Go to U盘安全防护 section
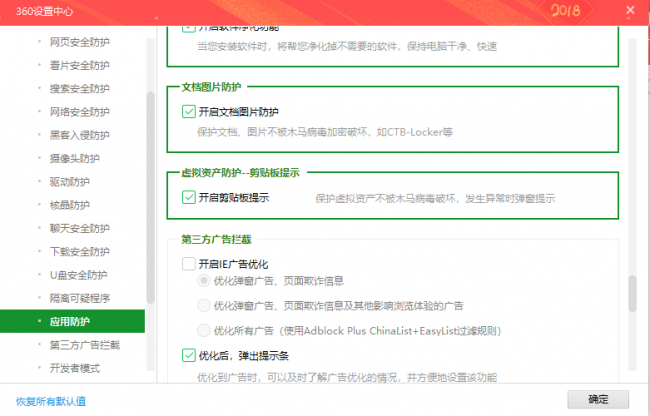Screen dimensions: 650x416 click(79, 275)
